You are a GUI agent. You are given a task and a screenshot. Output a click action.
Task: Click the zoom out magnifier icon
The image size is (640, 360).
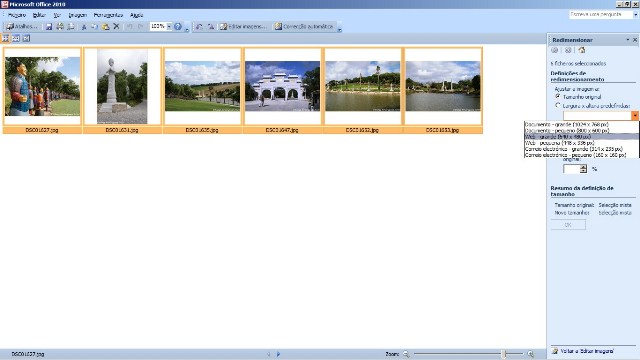click(x=406, y=354)
